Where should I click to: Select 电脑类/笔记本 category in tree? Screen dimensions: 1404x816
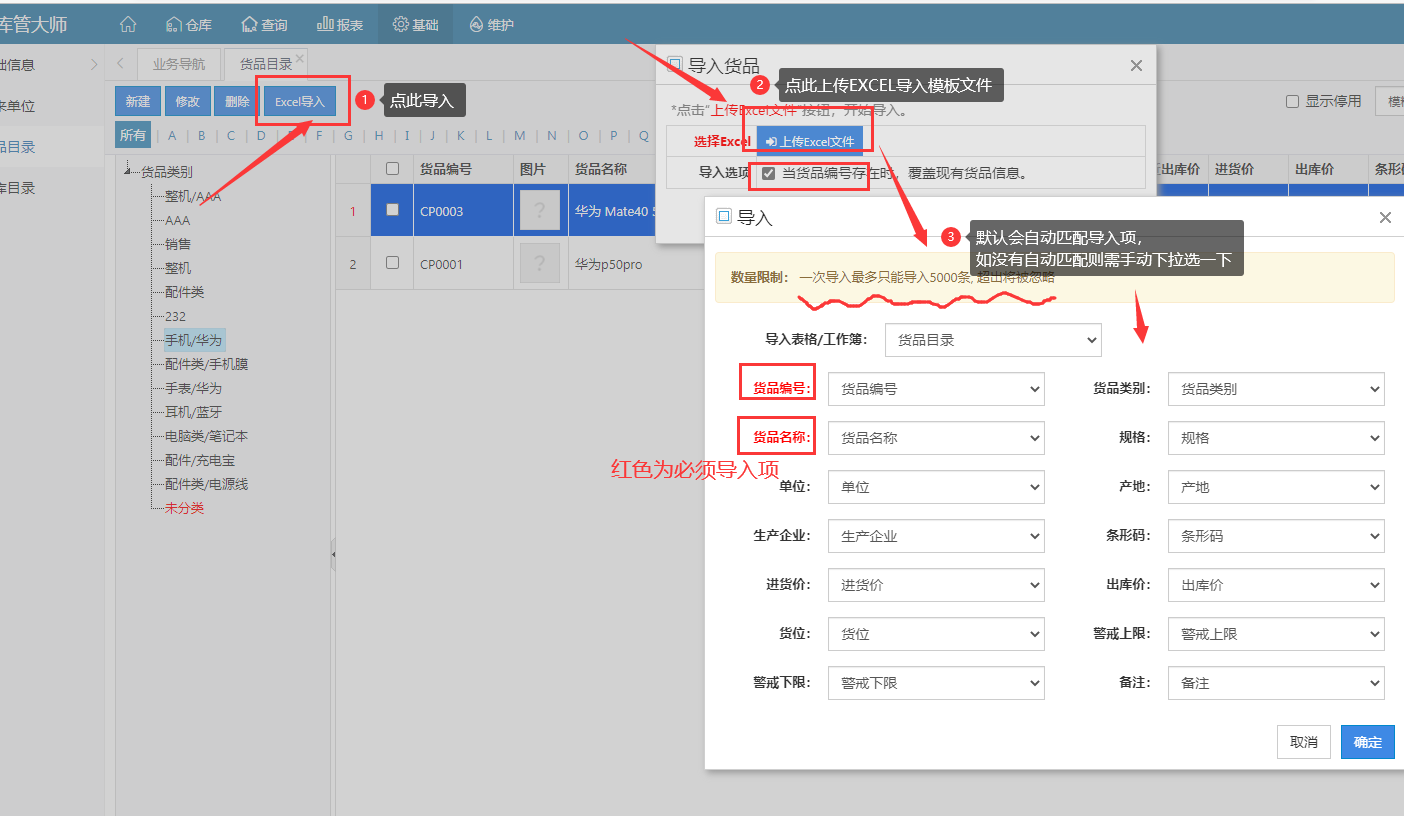coord(206,436)
